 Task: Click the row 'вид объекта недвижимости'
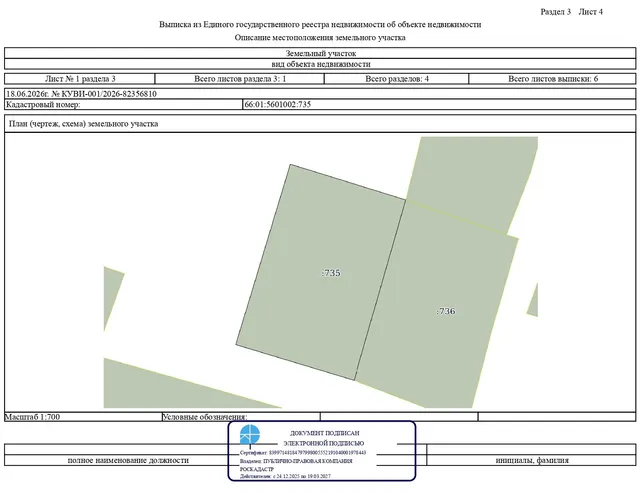tap(320, 64)
